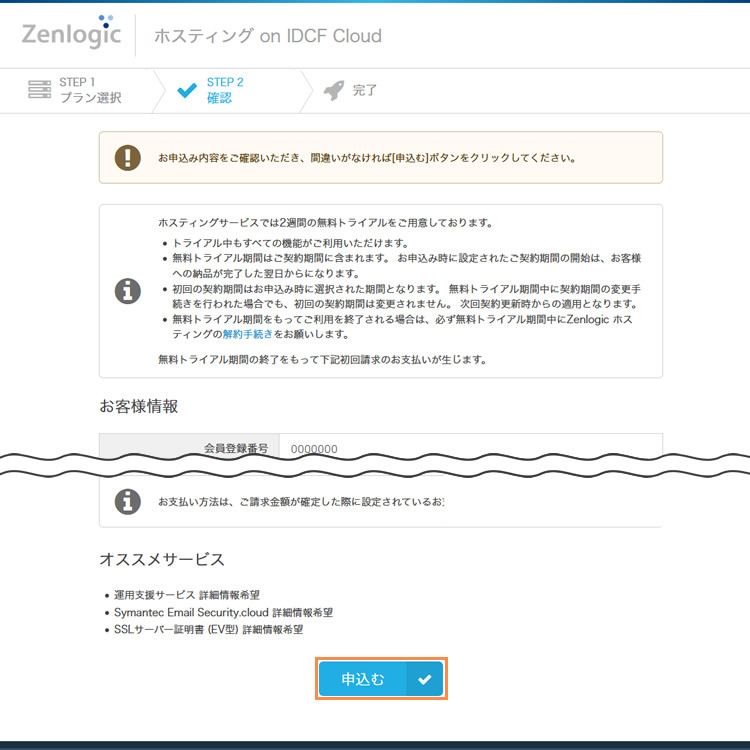
Task: Click the checkmark icon on the 申込む button
Action: point(425,679)
